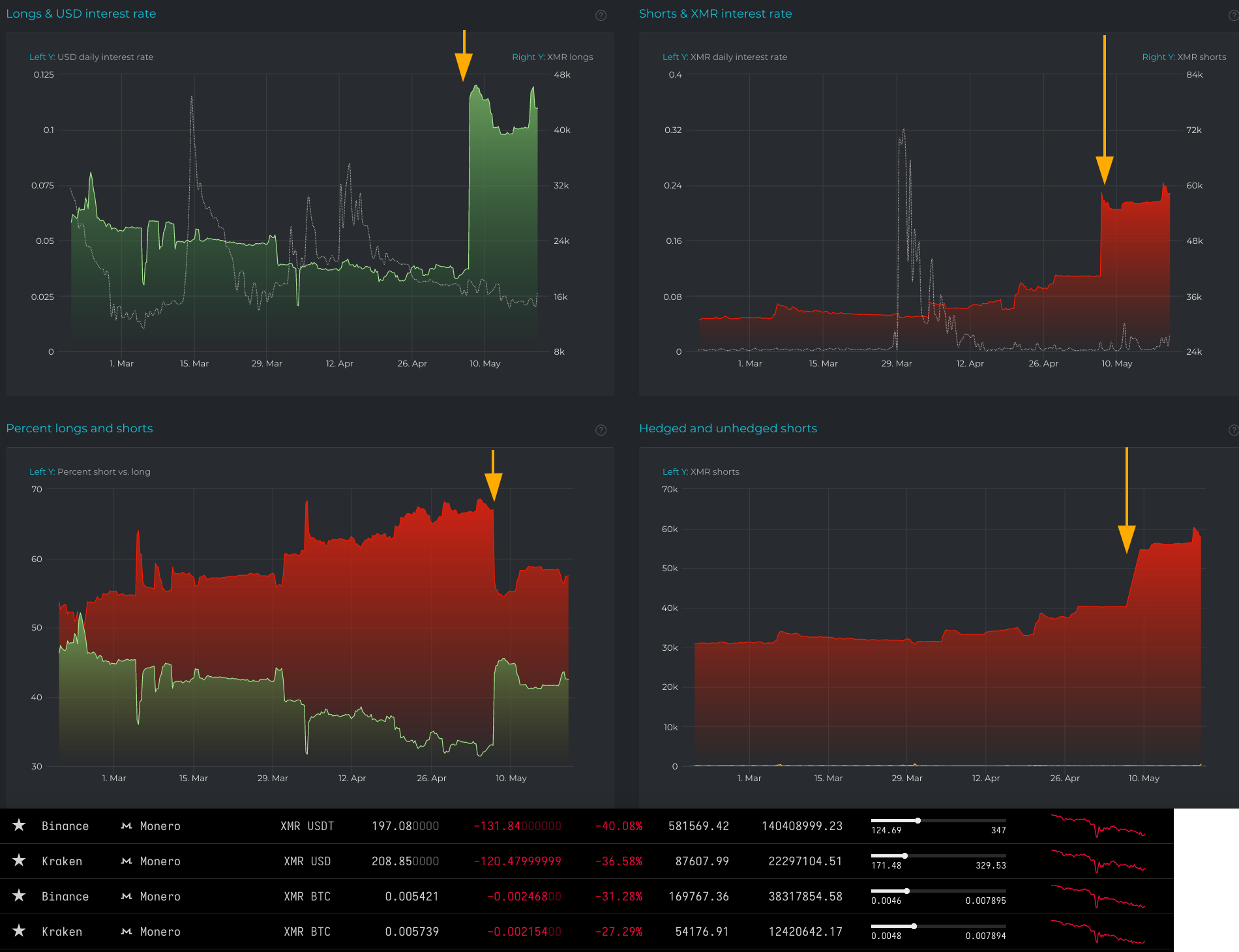This screenshot has width=1239, height=952.
Task: Toggle the favorite star for Kraken XMR BTC
Action: click(19, 931)
